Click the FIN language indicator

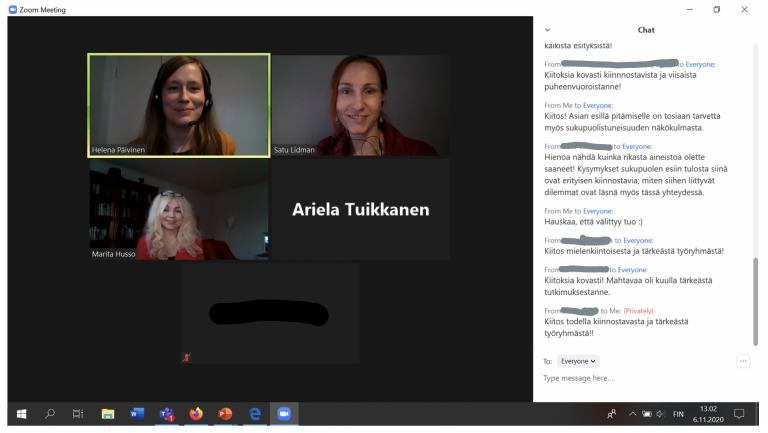678,414
